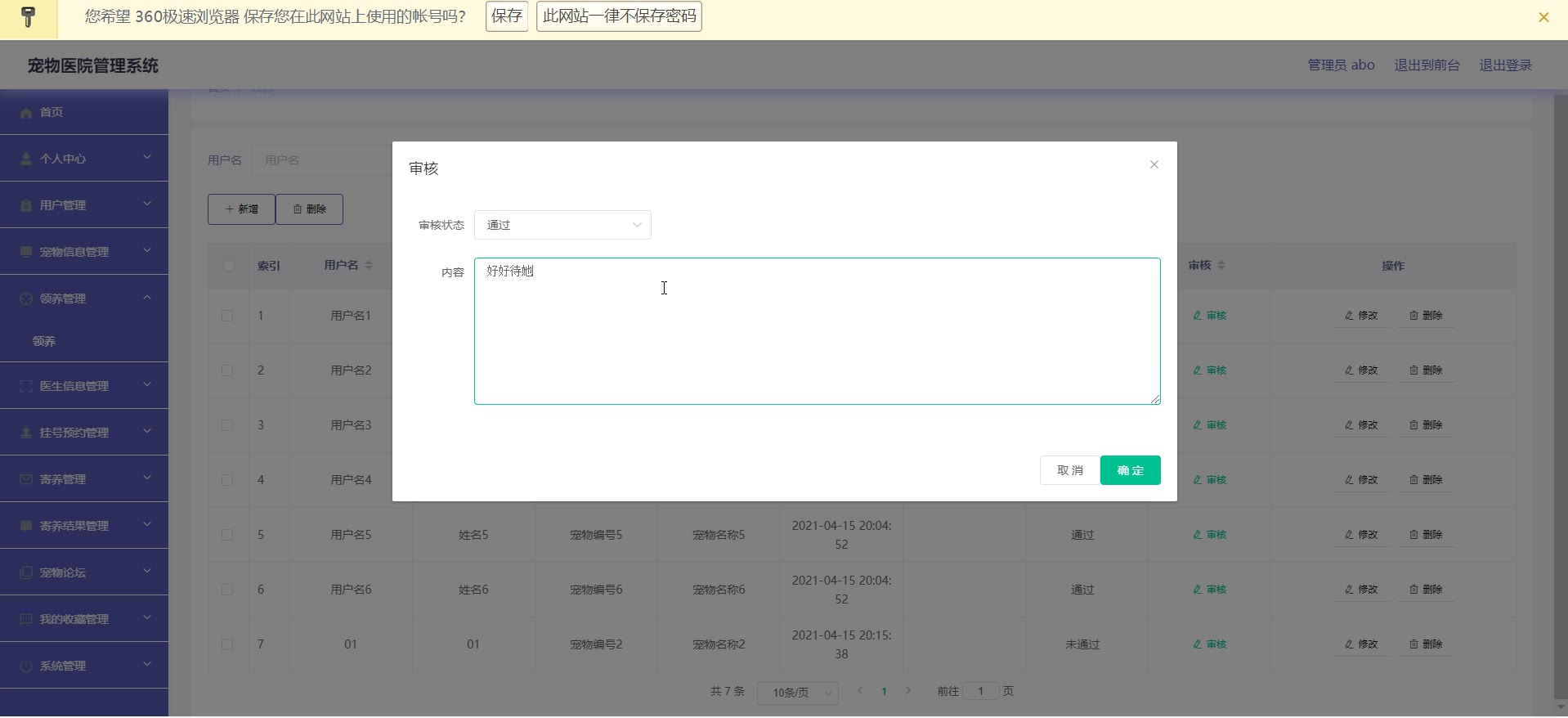Click the 审核 pencil link in row 4
Image resolution: width=1568 pixels, height=718 pixels.
pos(1210,480)
